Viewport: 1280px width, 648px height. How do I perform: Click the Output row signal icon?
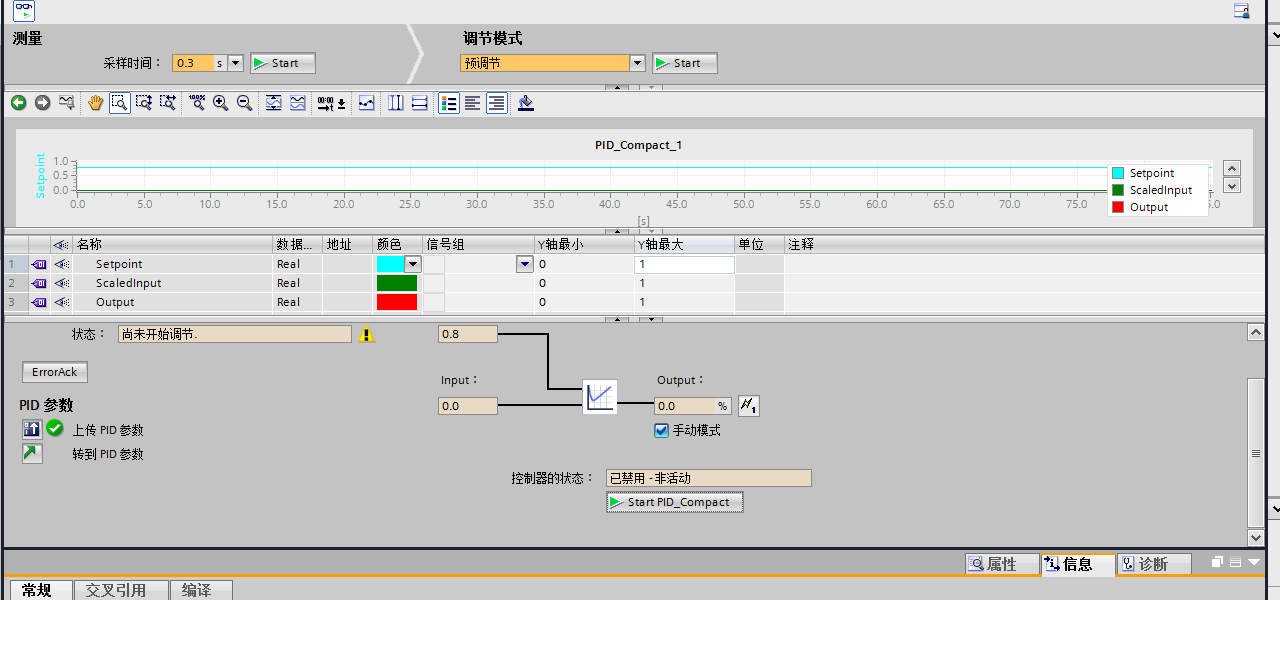click(x=39, y=302)
